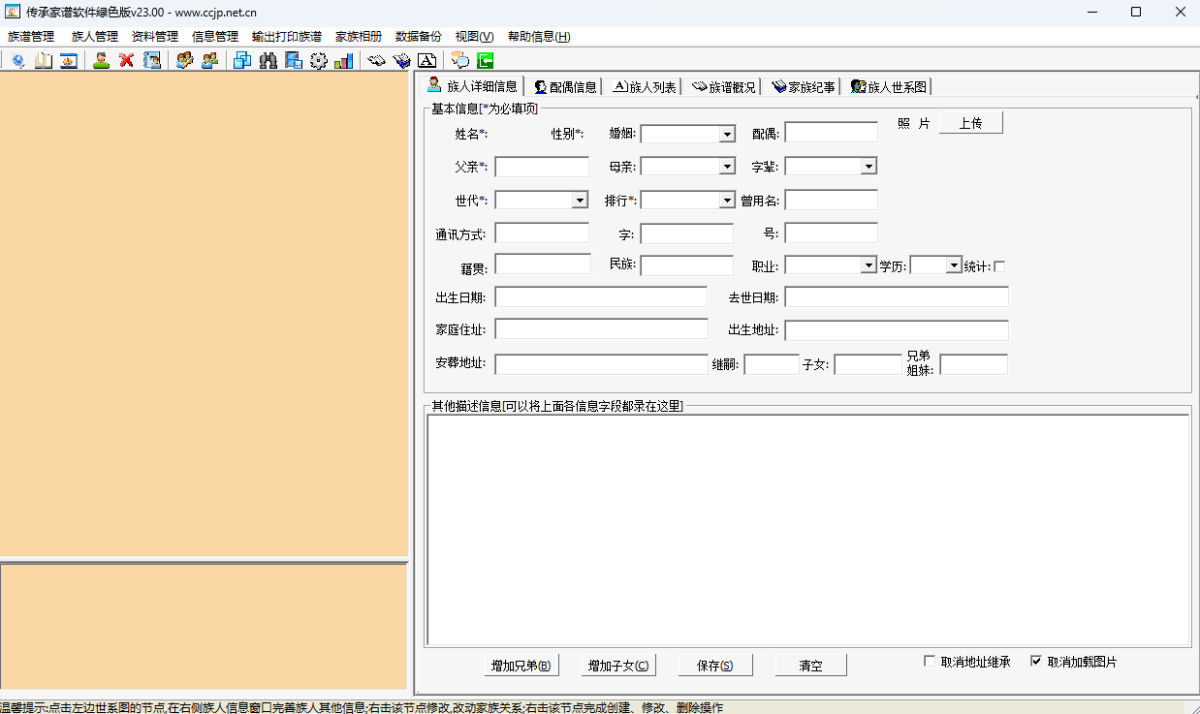Expand the 婚姻 dropdown list

[727, 134]
